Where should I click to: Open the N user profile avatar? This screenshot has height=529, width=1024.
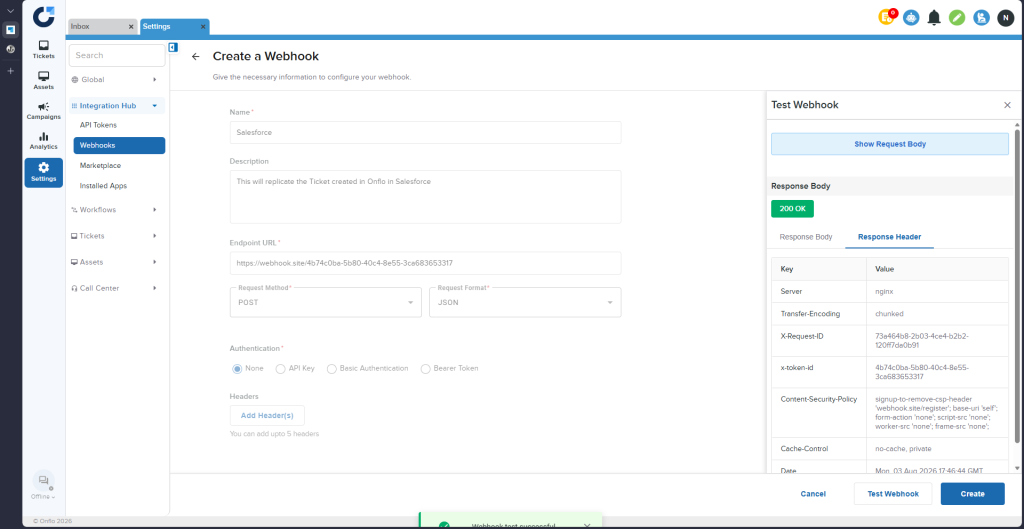1005,18
